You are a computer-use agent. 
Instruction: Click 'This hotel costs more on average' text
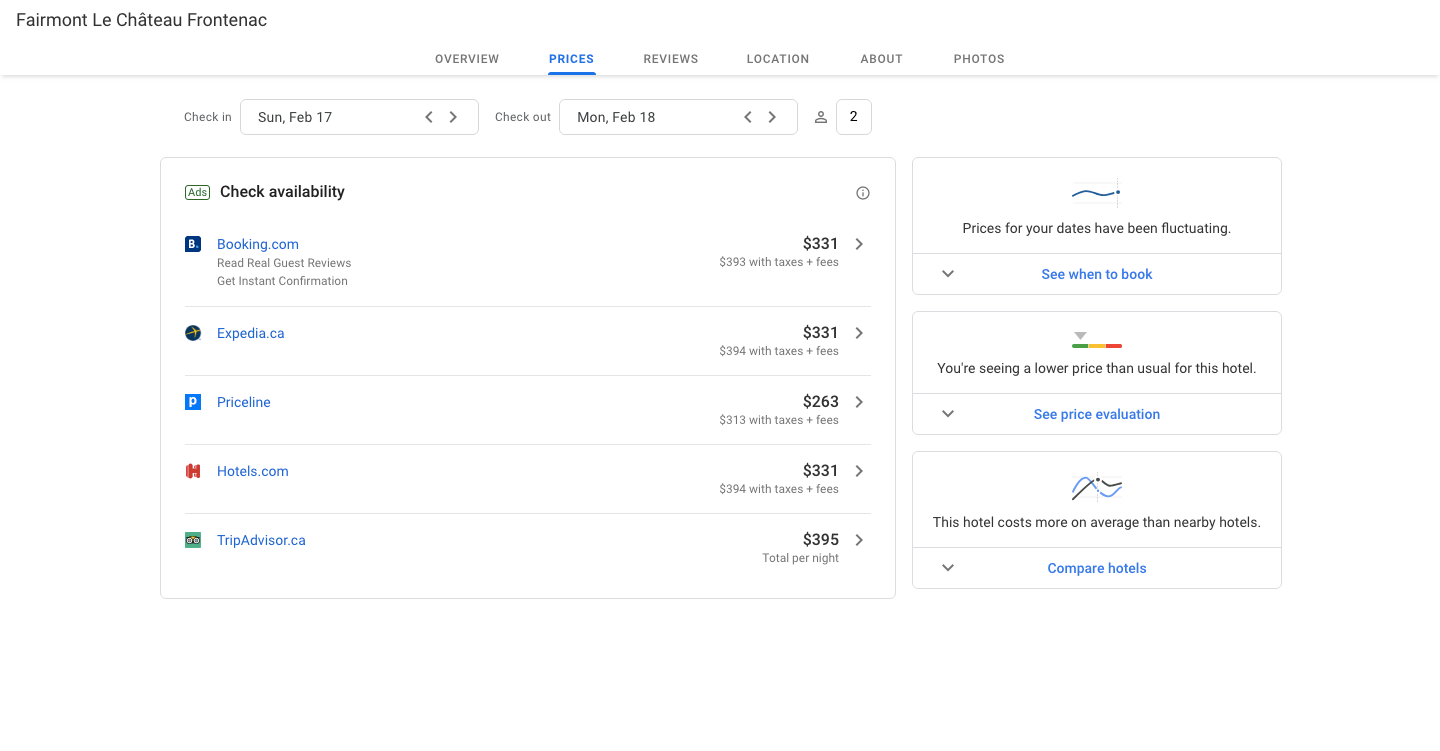[1097, 522]
